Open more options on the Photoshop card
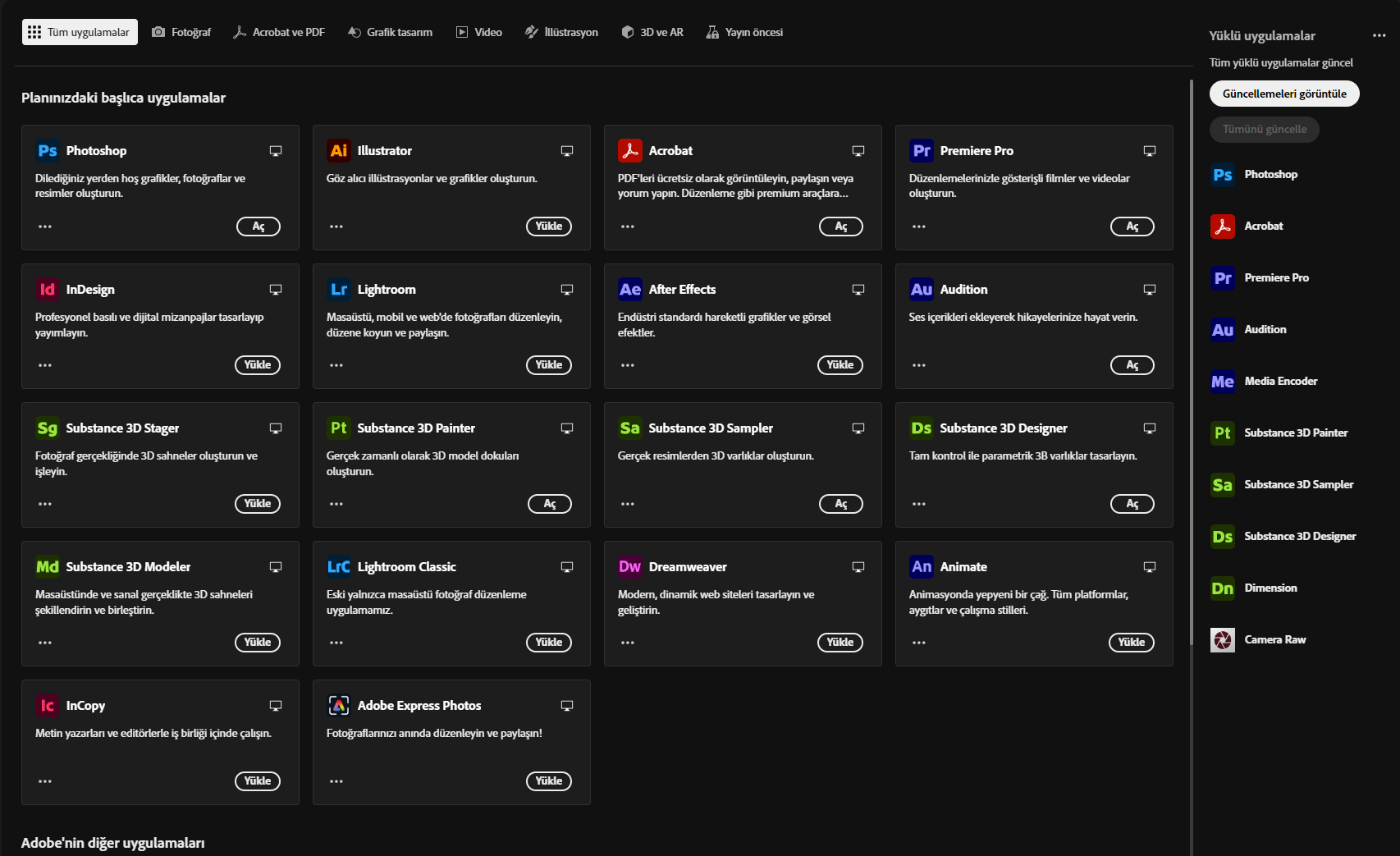Viewport: 1400px width, 856px height. click(45, 227)
